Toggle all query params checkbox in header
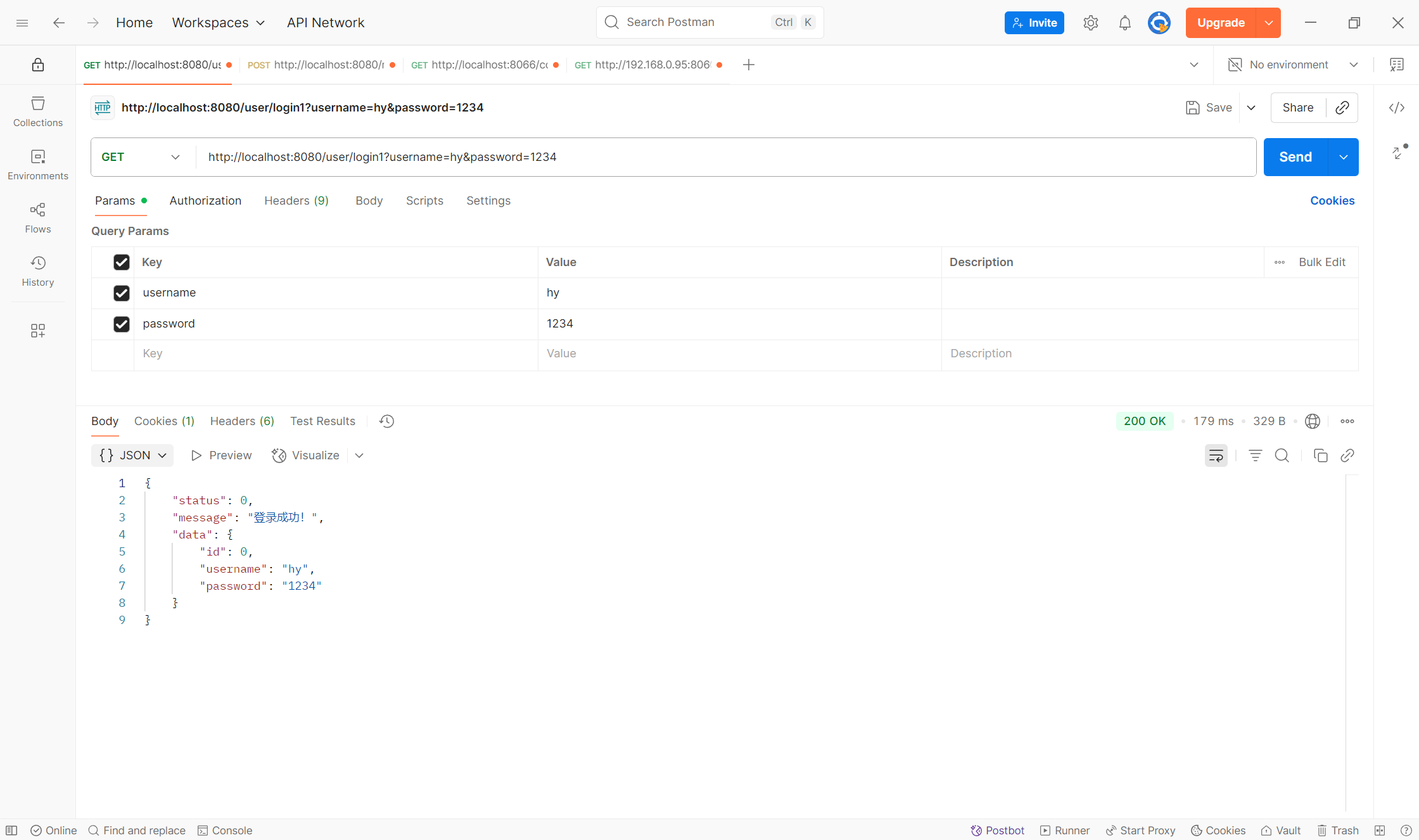This screenshot has width=1419, height=840. (x=121, y=262)
